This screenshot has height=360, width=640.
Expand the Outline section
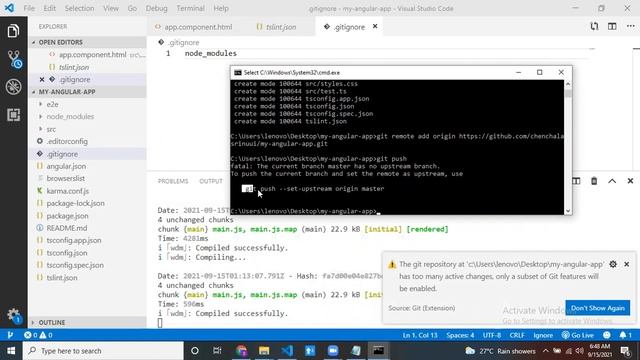51,322
